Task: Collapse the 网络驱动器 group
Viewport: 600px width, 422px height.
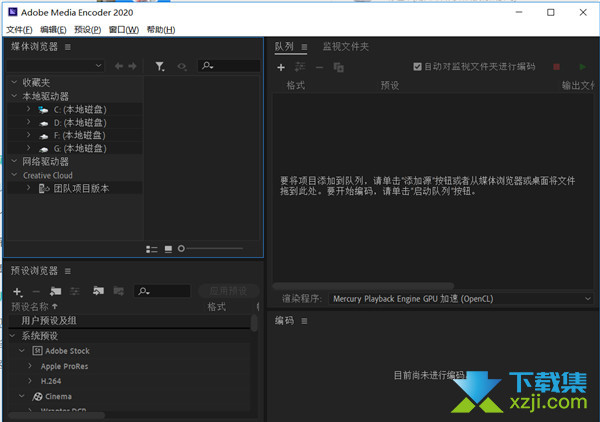Action: coord(15,161)
